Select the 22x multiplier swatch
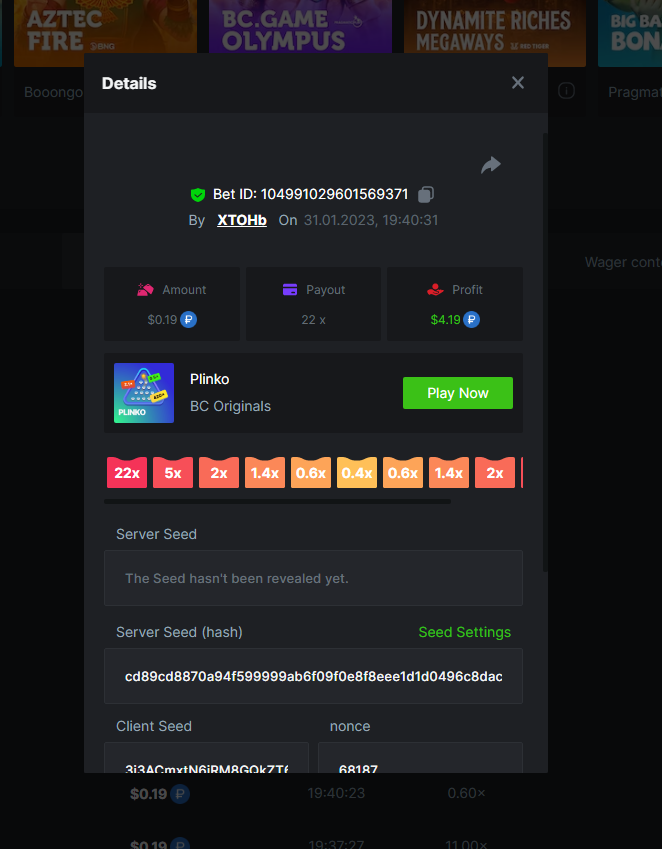This screenshot has height=849, width=662. coord(127,473)
